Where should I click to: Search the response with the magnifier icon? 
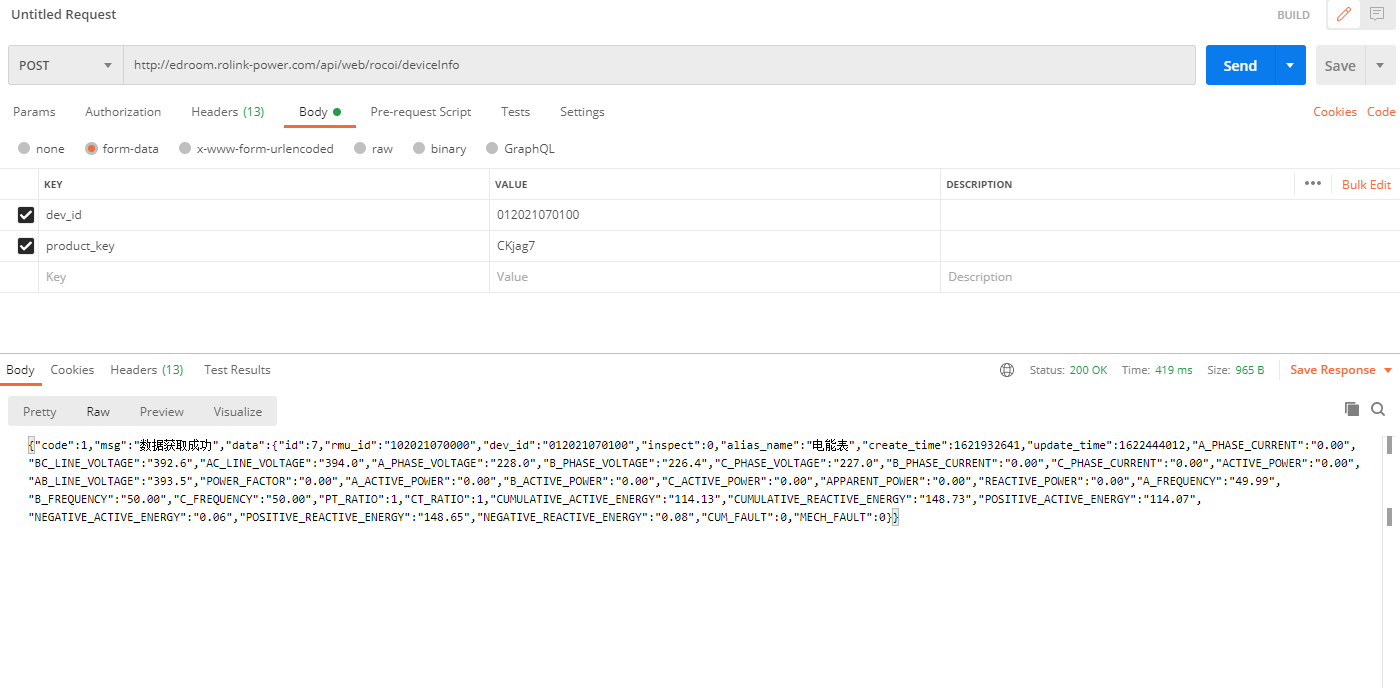[x=1378, y=409]
